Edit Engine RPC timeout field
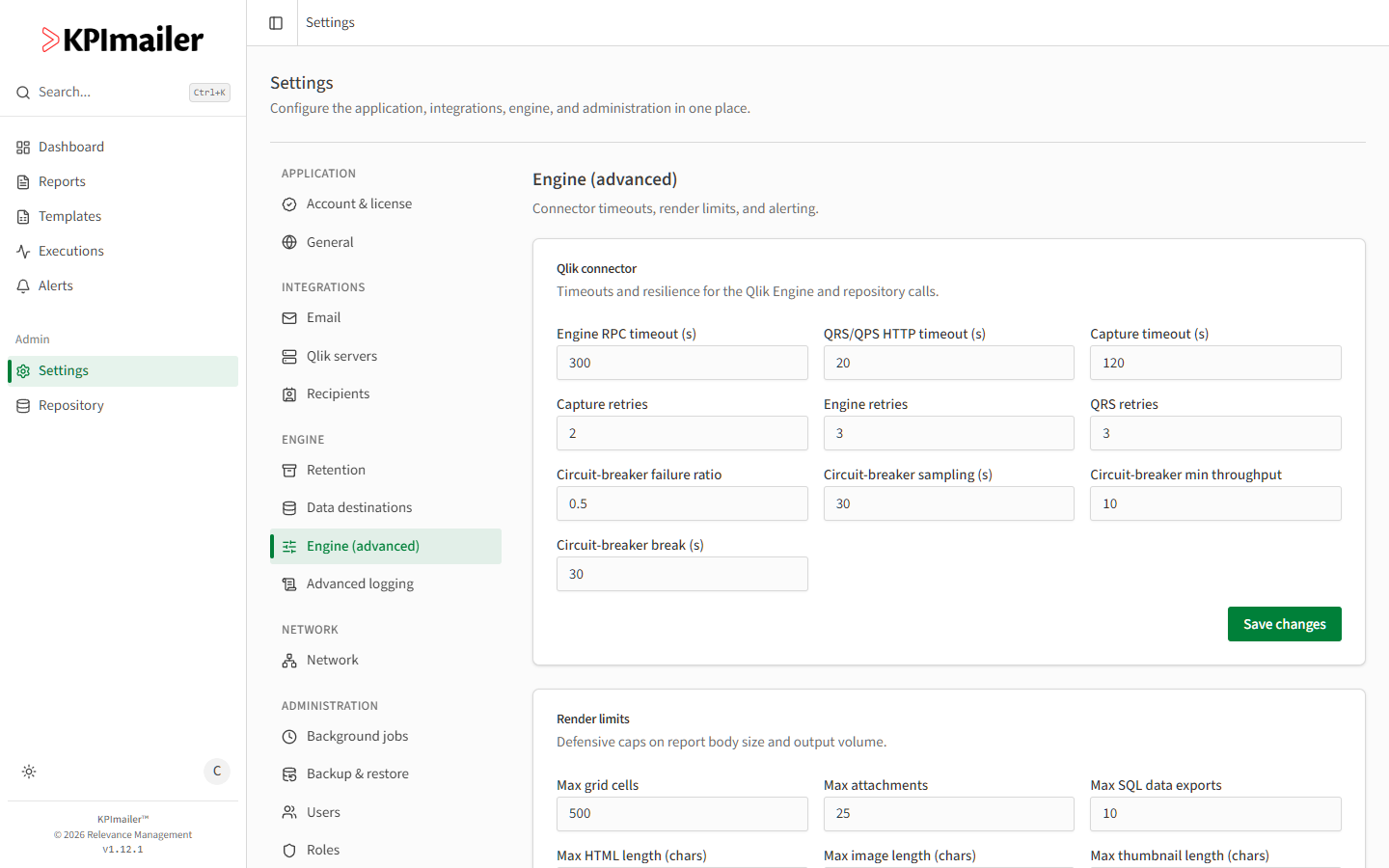1389x868 pixels. point(682,363)
